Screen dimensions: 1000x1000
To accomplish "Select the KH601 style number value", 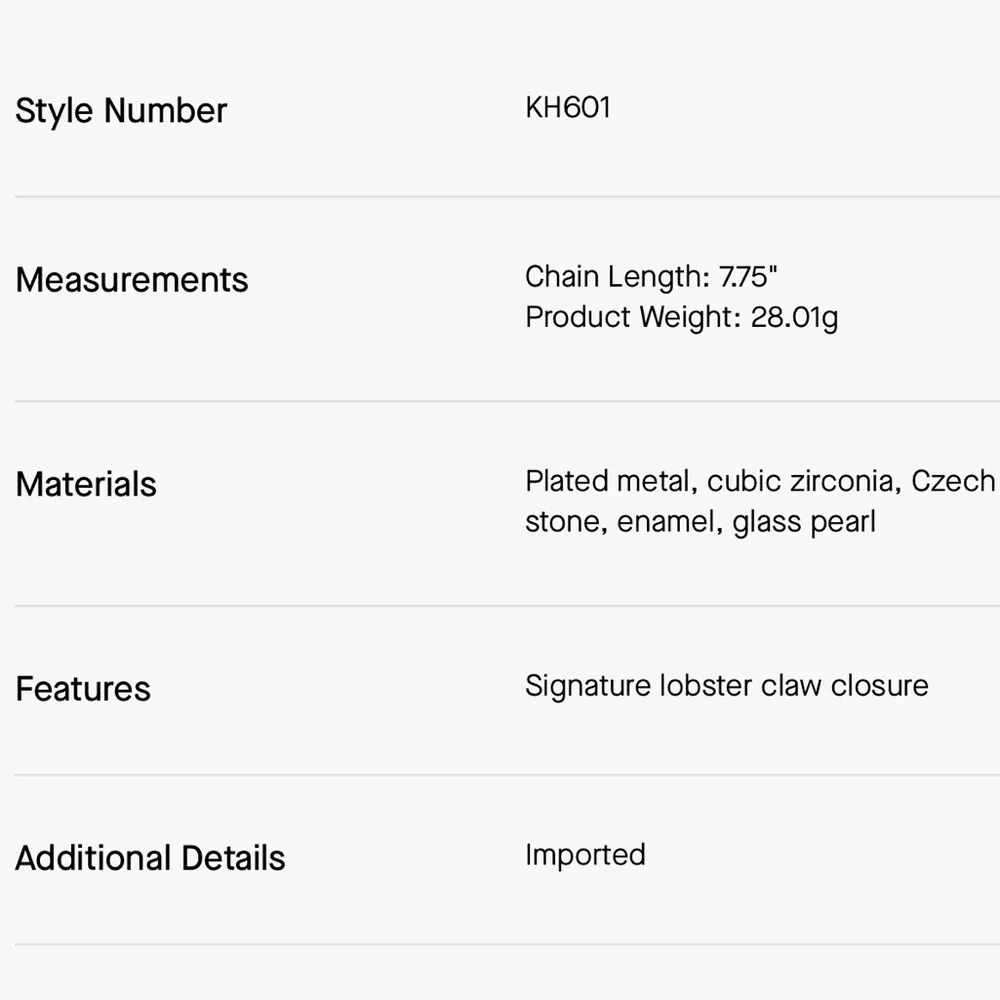I will pos(568,107).
